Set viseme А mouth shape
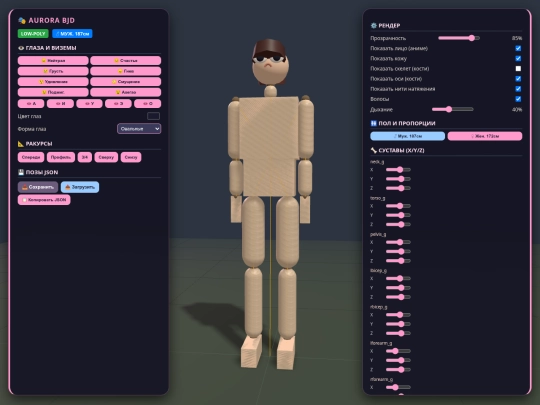 point(31,103)
